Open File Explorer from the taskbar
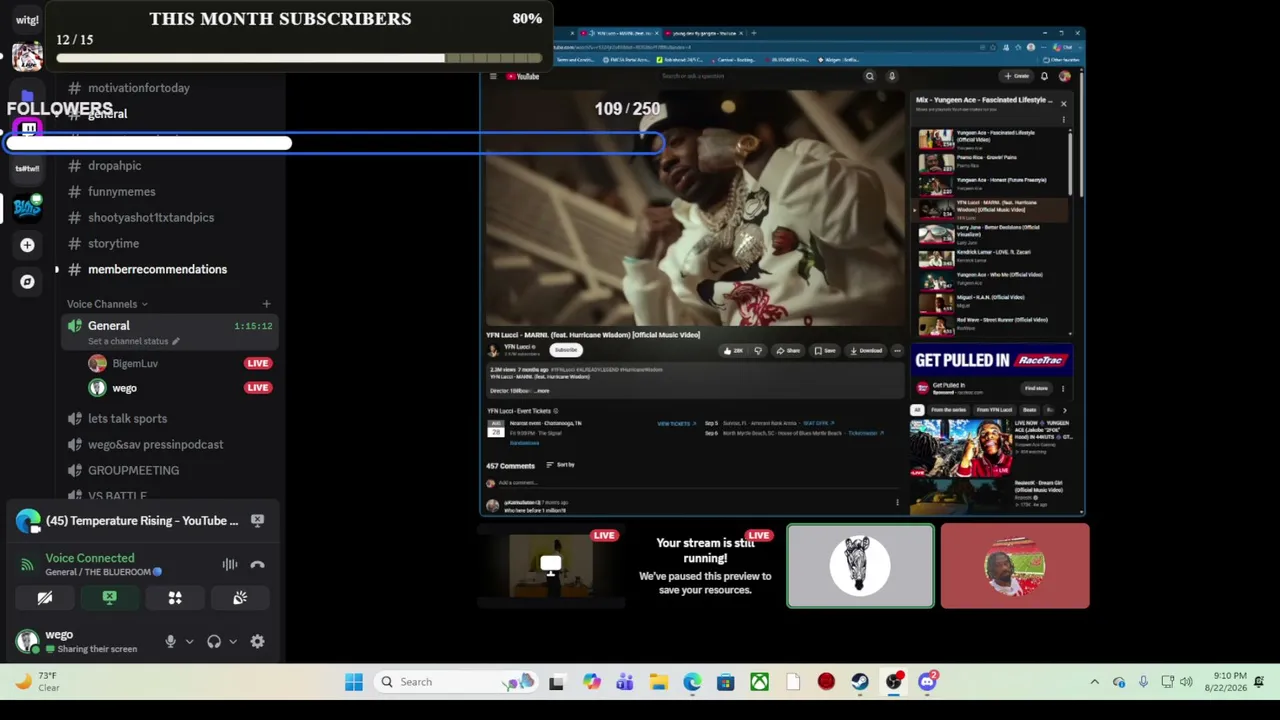This screenshot has height=720, width=1280. [658, 682]
